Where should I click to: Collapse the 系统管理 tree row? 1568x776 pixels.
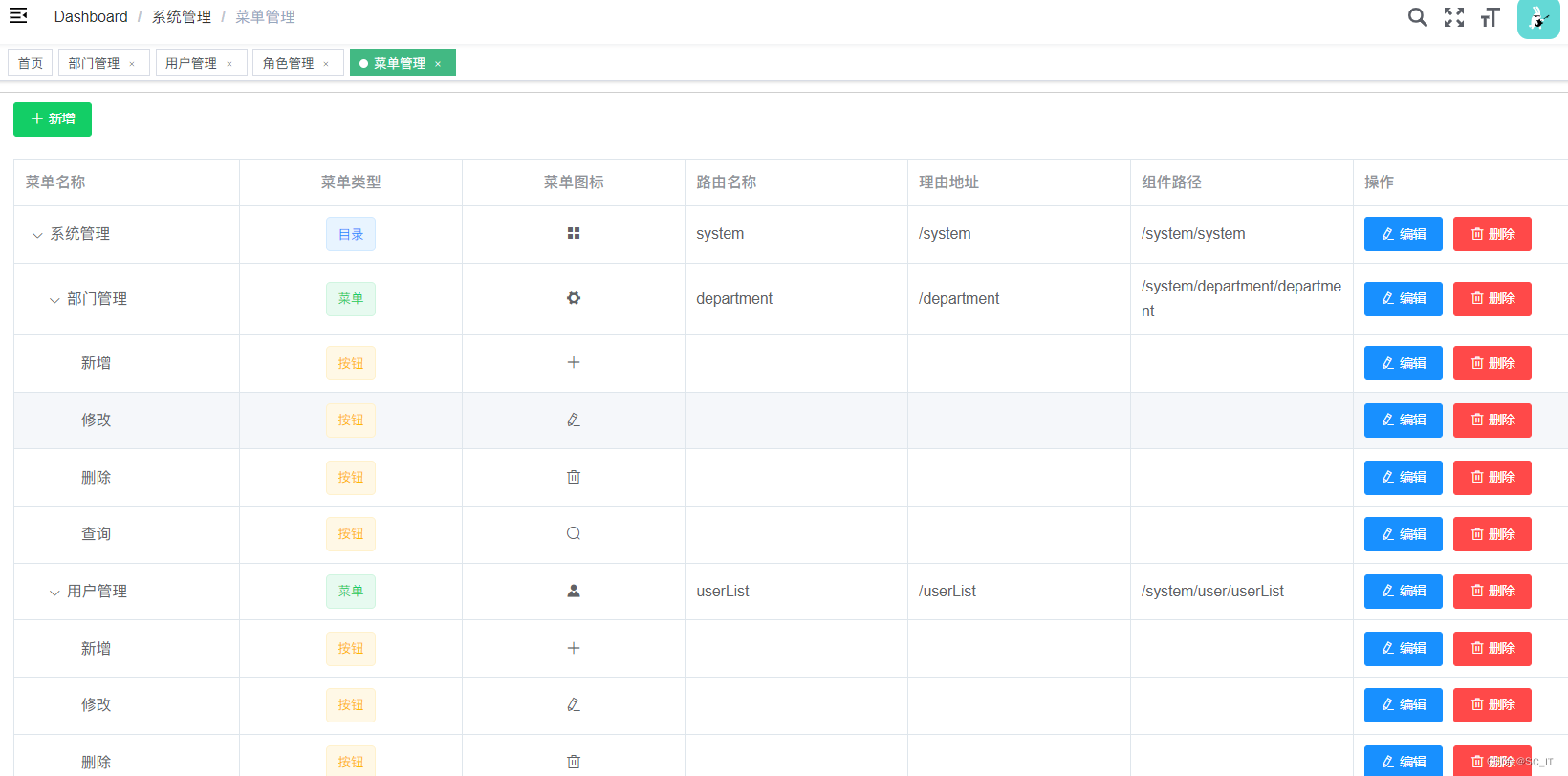[37, 235]
